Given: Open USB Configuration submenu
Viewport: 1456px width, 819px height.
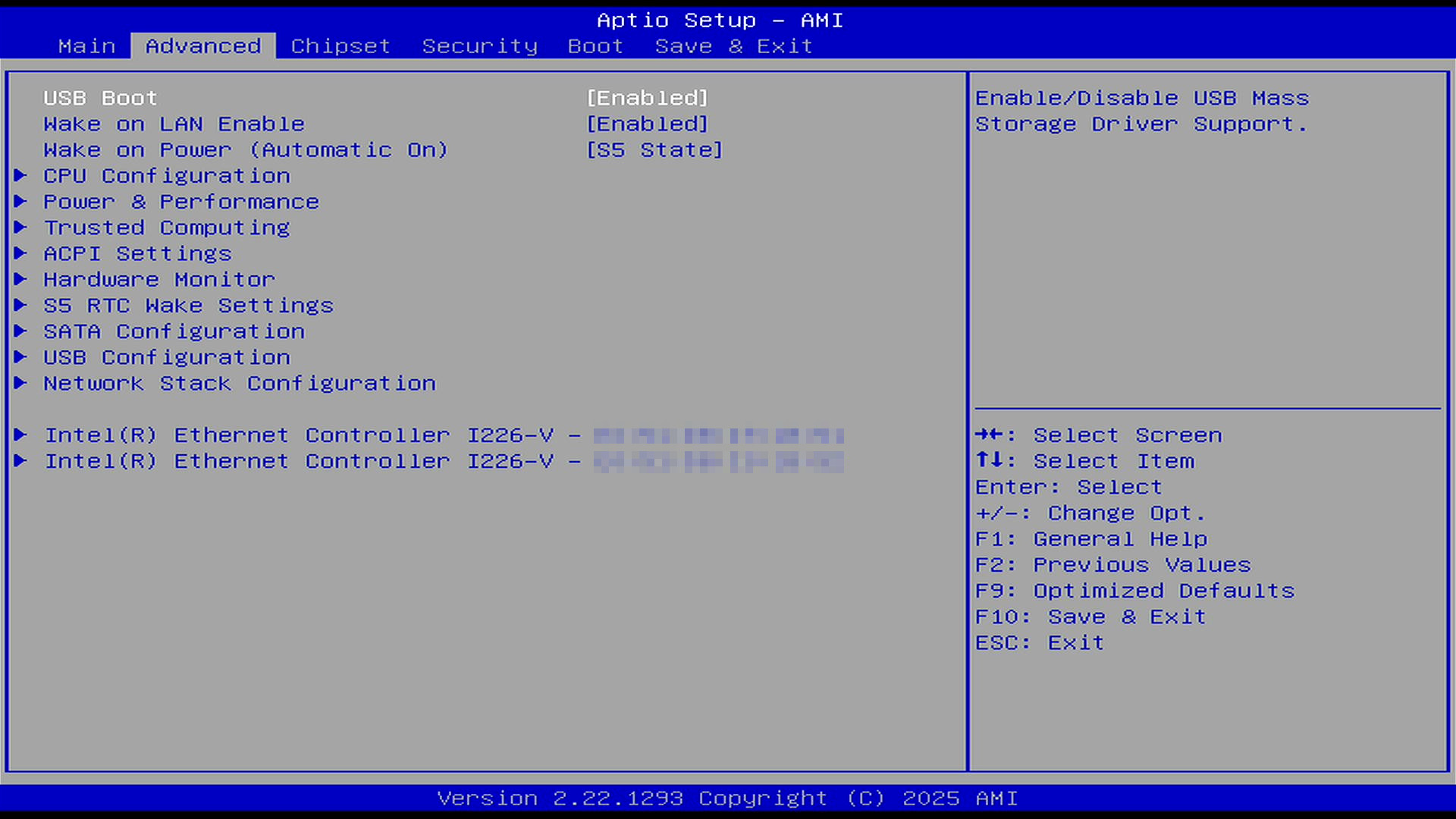Looking at the screenshot, I should click(x=167, y=357).
